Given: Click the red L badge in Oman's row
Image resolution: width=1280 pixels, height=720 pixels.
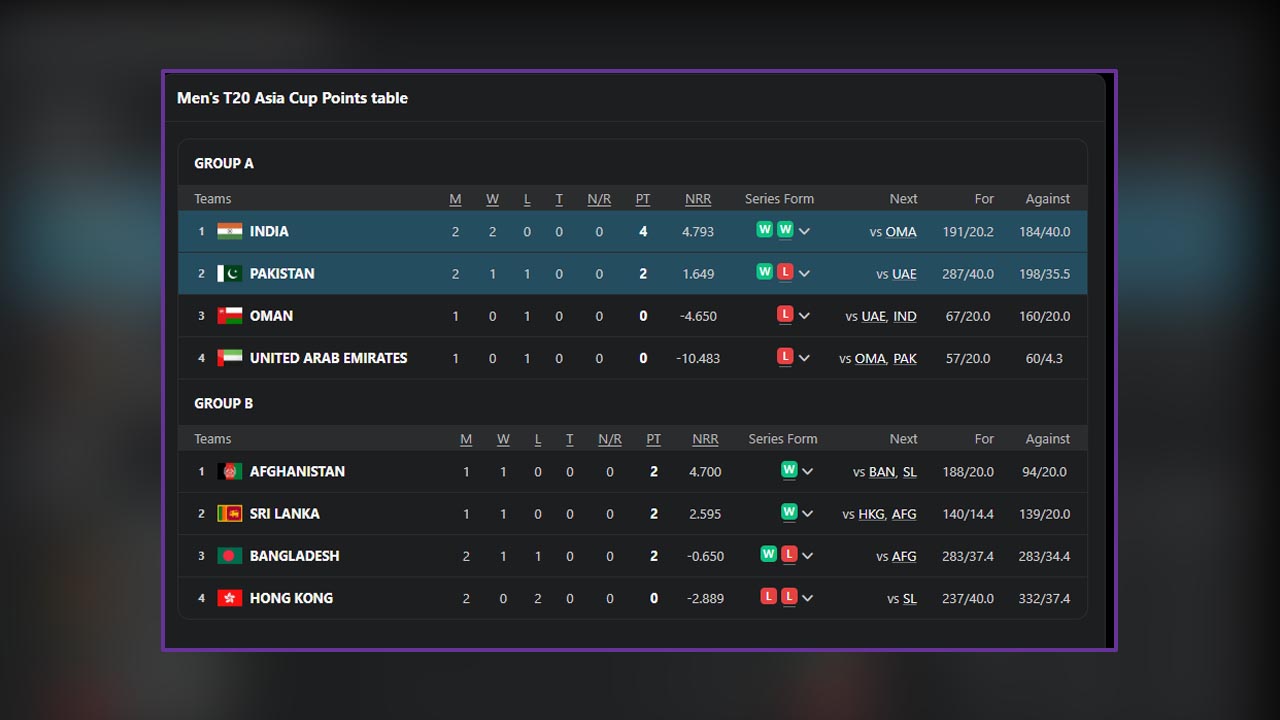Looking at the screenshot, I should (785, 315).
